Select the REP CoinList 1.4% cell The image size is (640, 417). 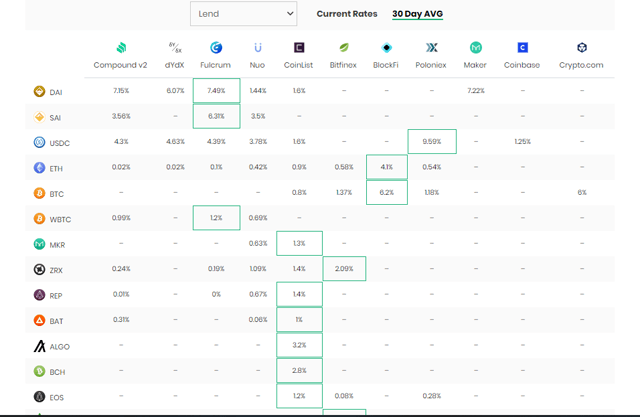(299, 294)
